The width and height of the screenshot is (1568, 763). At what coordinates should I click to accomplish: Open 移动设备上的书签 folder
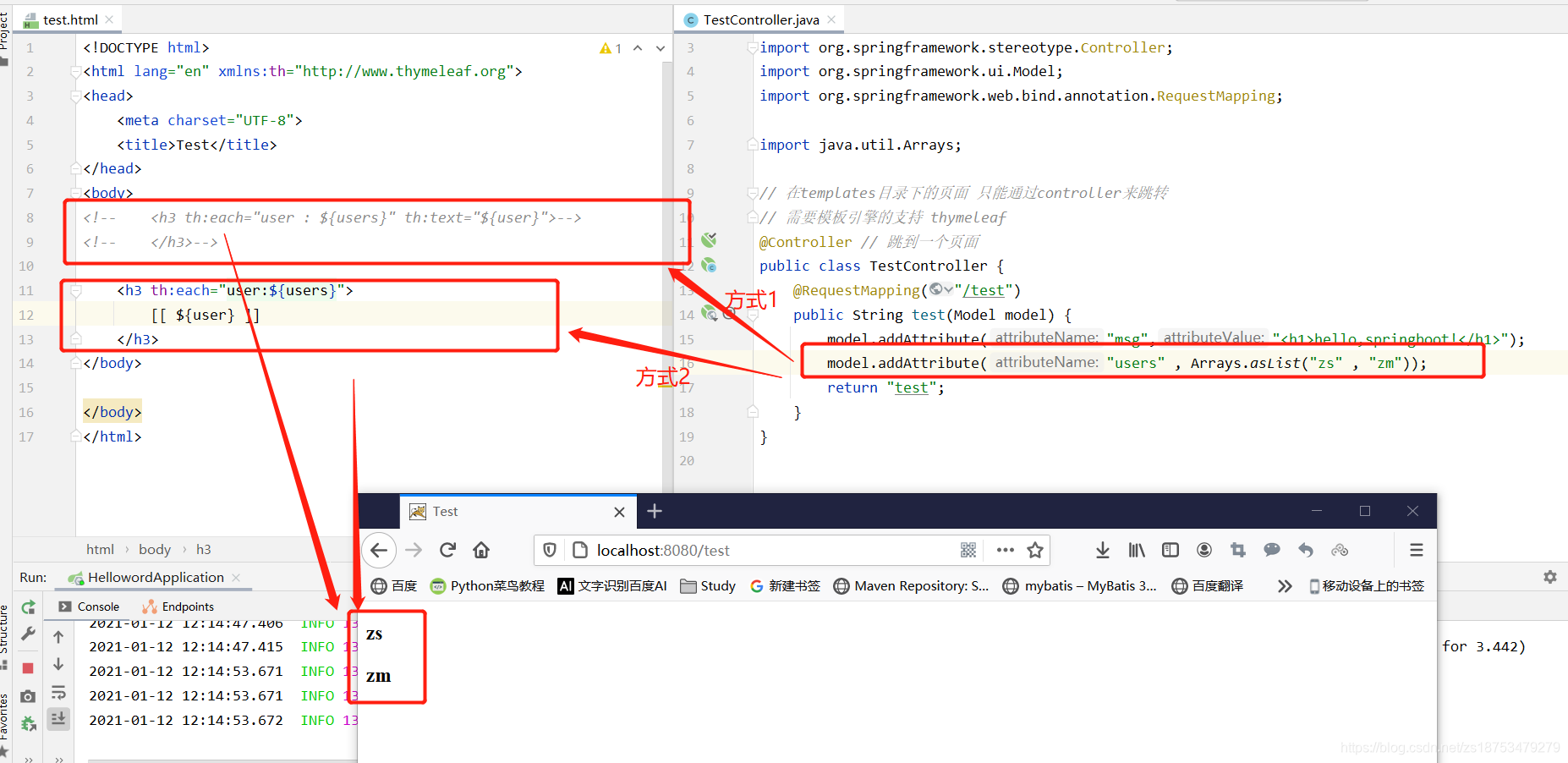pos(1367,585)
